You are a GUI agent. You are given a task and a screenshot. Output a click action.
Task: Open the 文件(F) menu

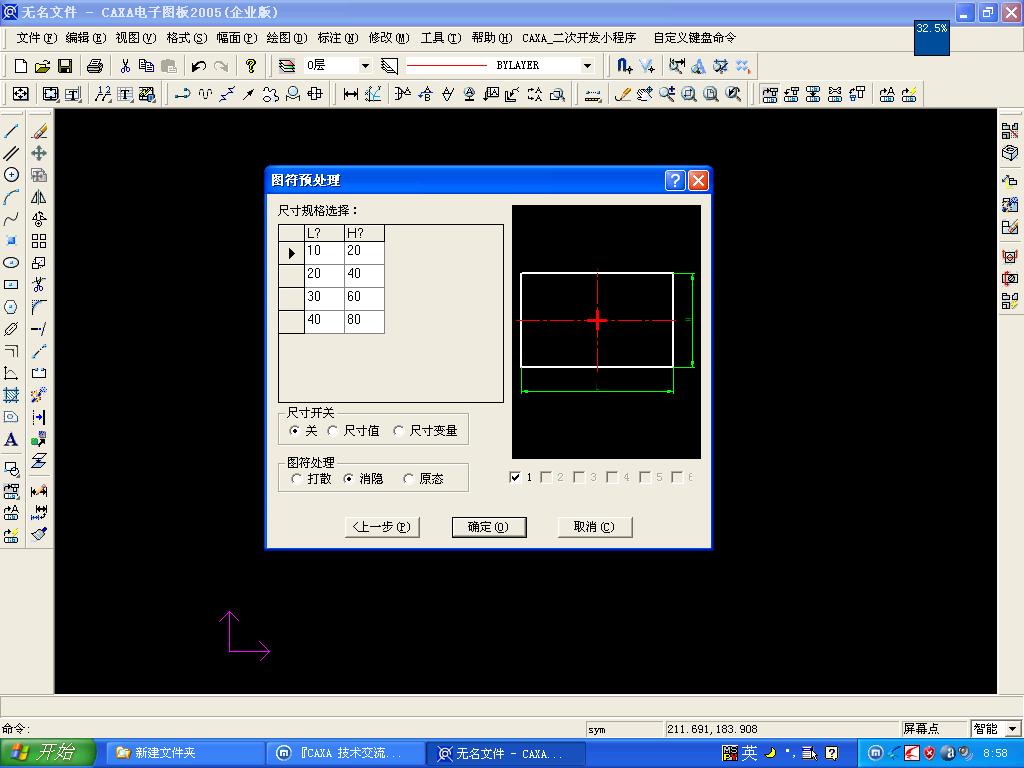tap(37, 38)
